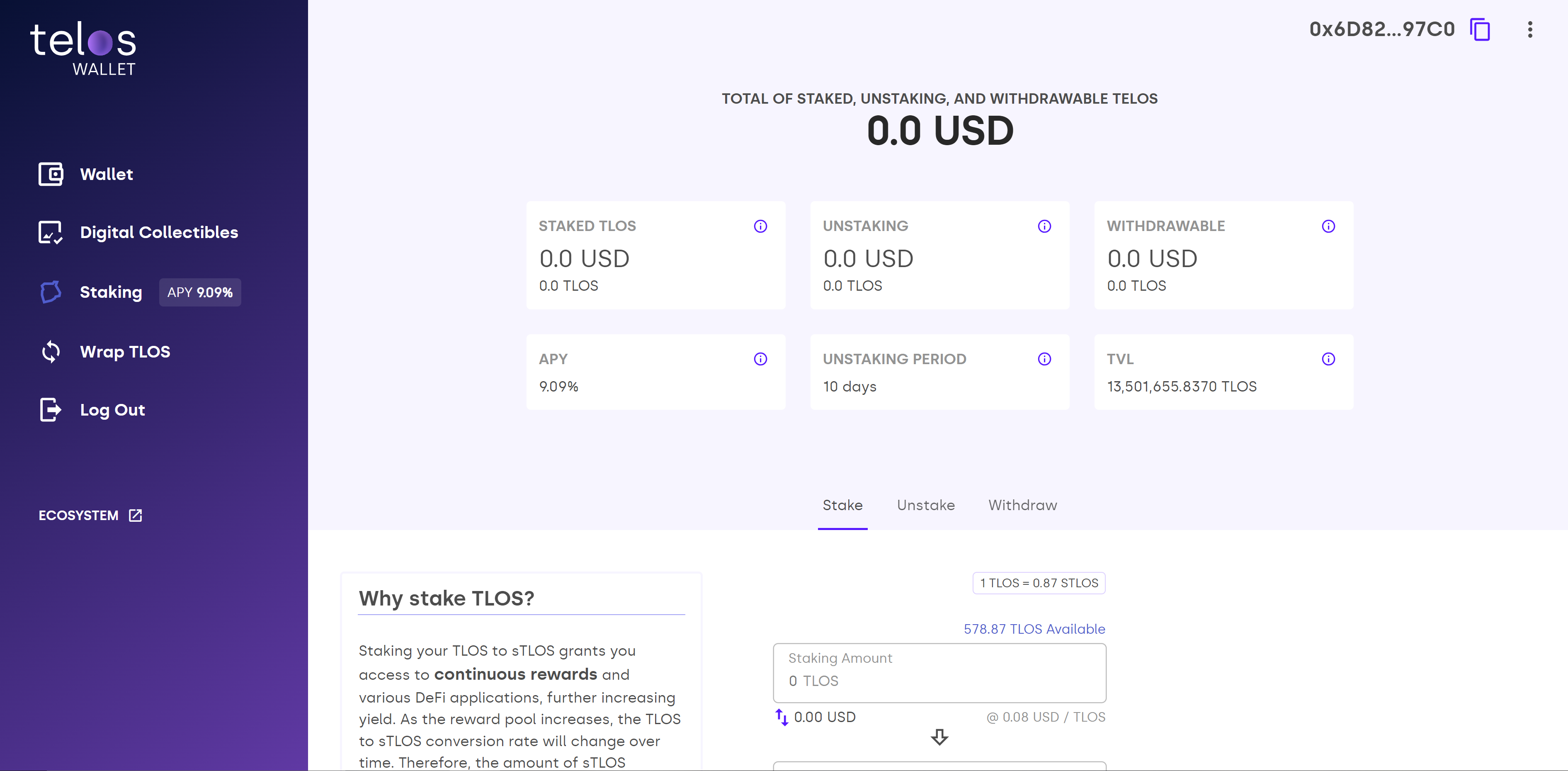Click the APY 9.09% badge

pyautogui.click(x=200, y=292)
